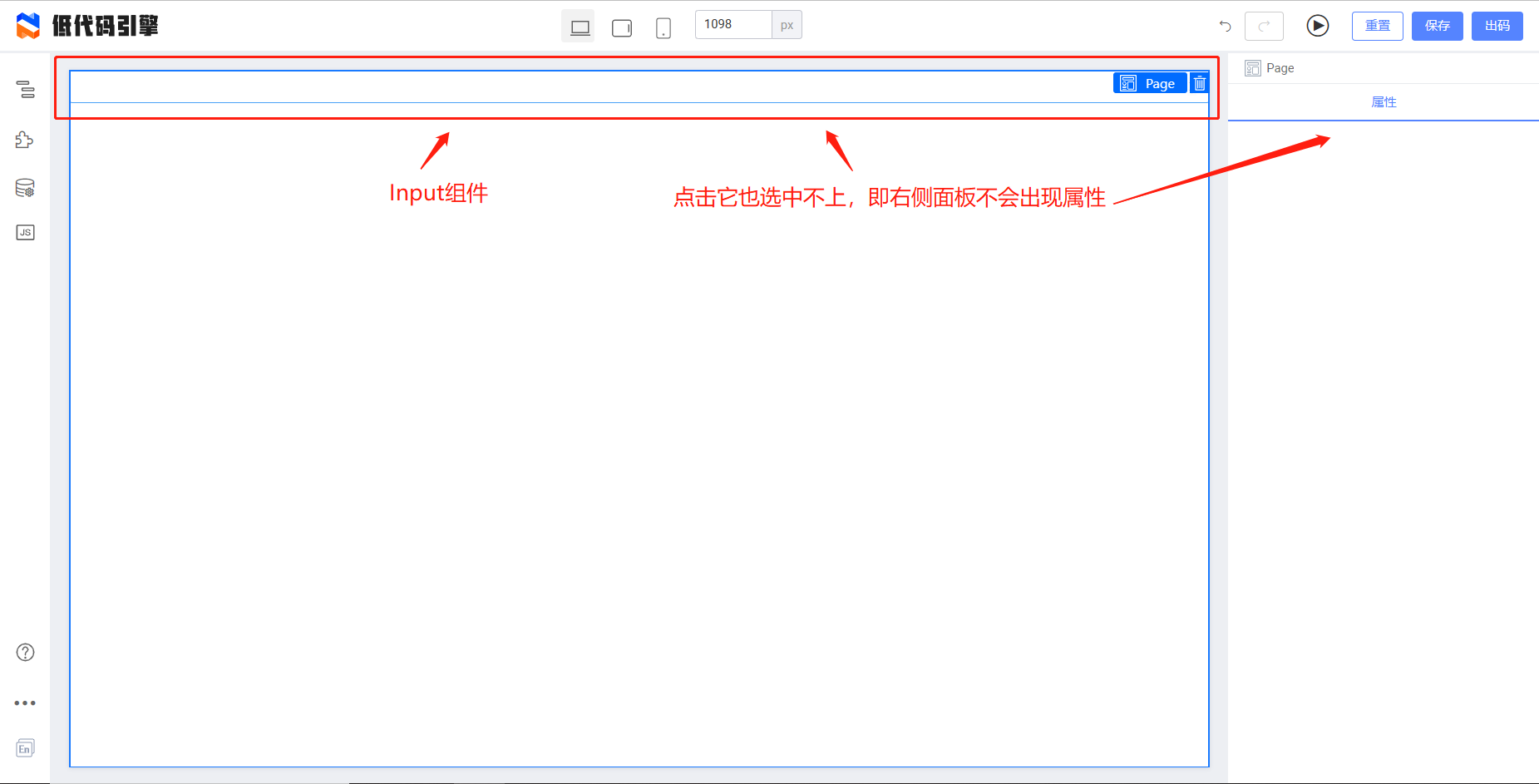Image resolution: width=1539 pixels, height=784 pixels.
Task: Click the 保存 save button
Action: 1437,26
